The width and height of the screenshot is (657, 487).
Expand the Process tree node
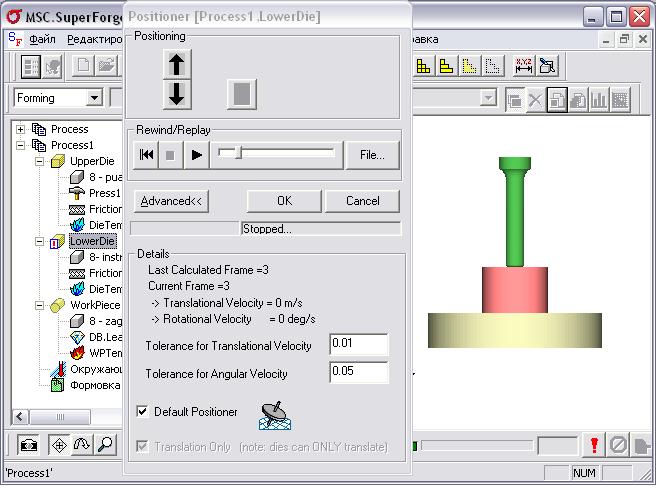pos(20,129)
